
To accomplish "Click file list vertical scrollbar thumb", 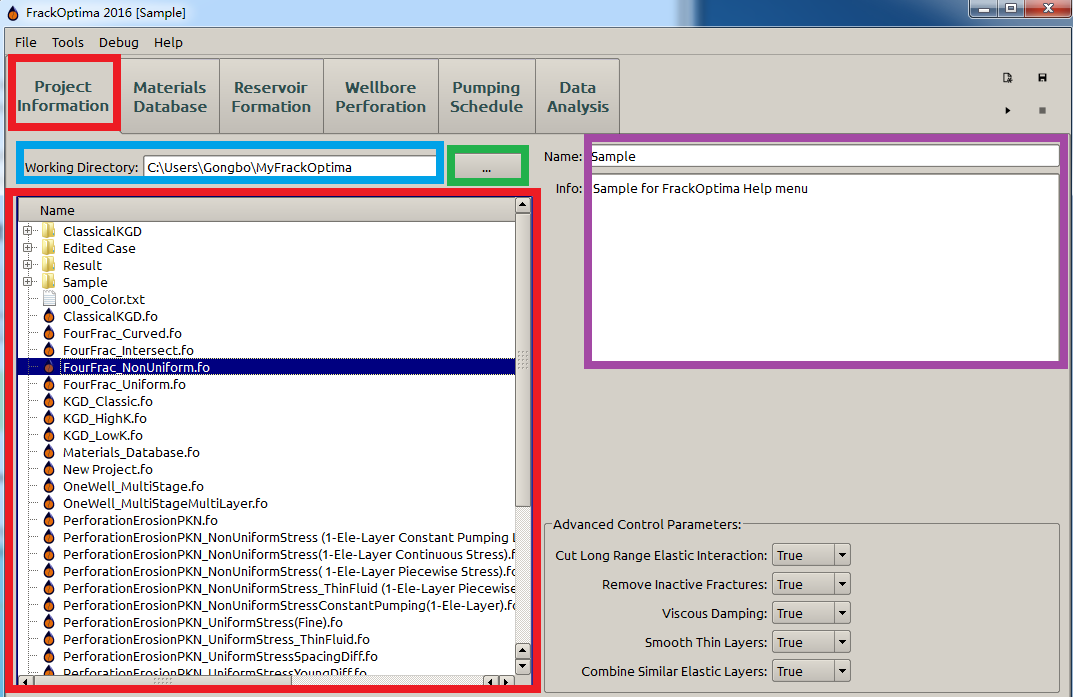I will click(523, 360).
